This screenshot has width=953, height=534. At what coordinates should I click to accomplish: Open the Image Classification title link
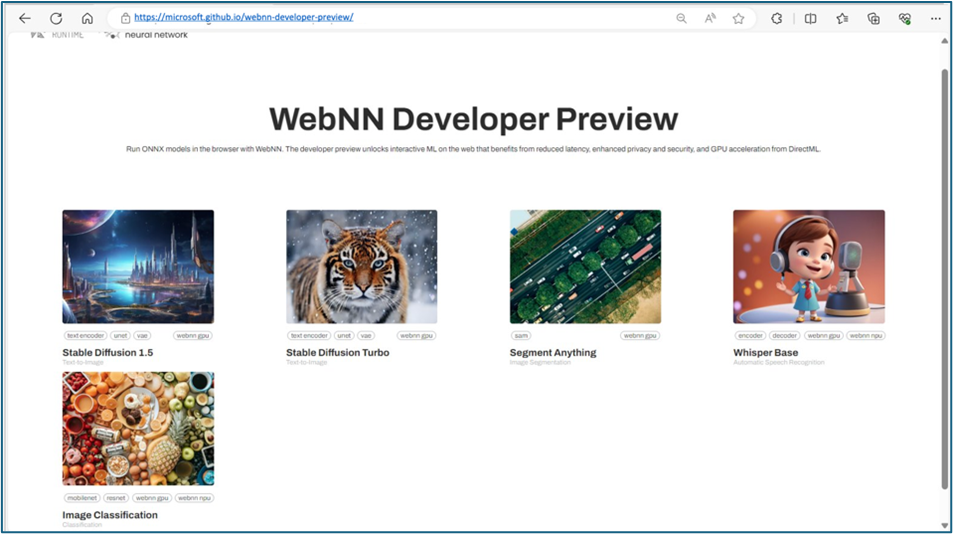coord(110,515)
